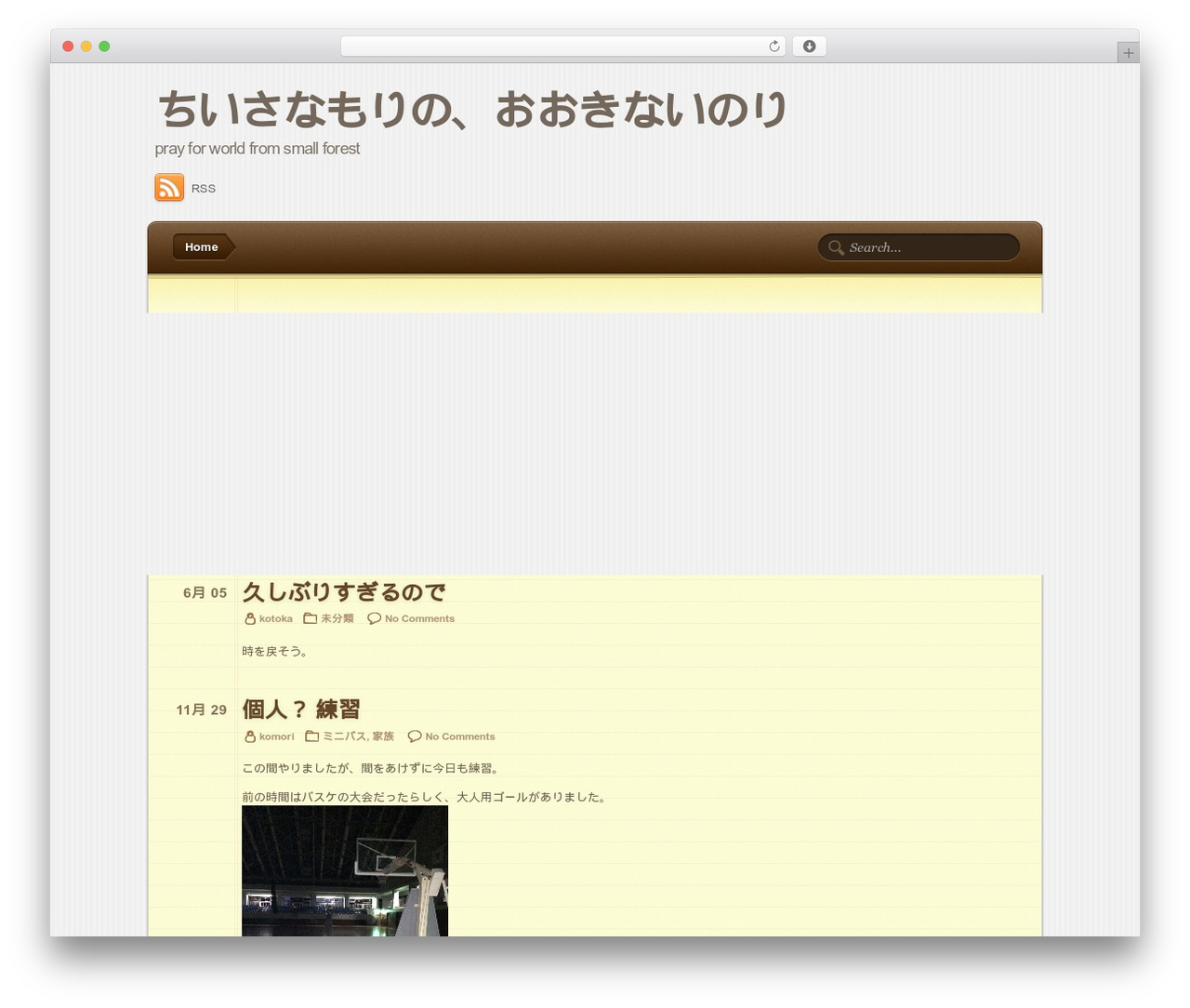Open a new tab with plus button

point(1128,53)
